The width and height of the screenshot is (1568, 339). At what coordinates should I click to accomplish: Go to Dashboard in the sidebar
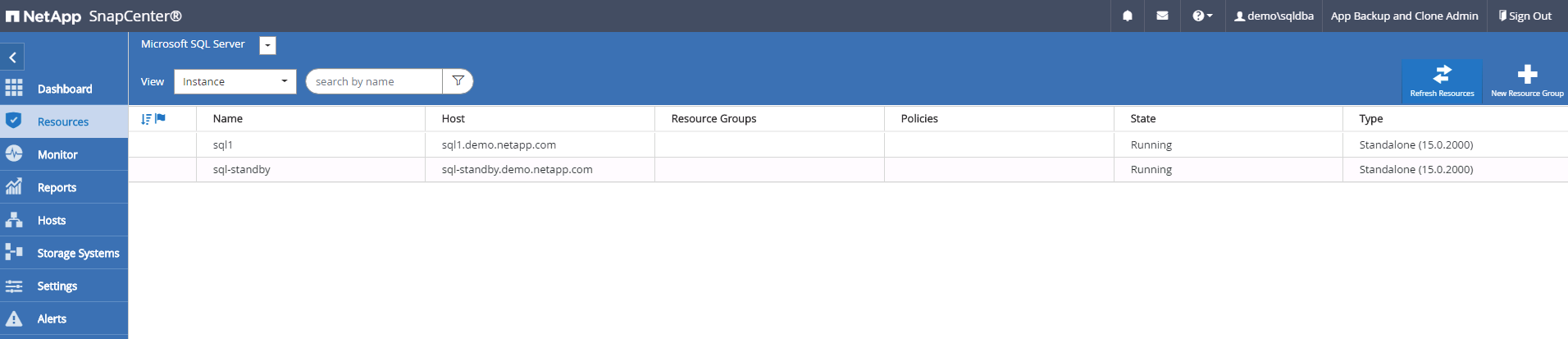64,89
